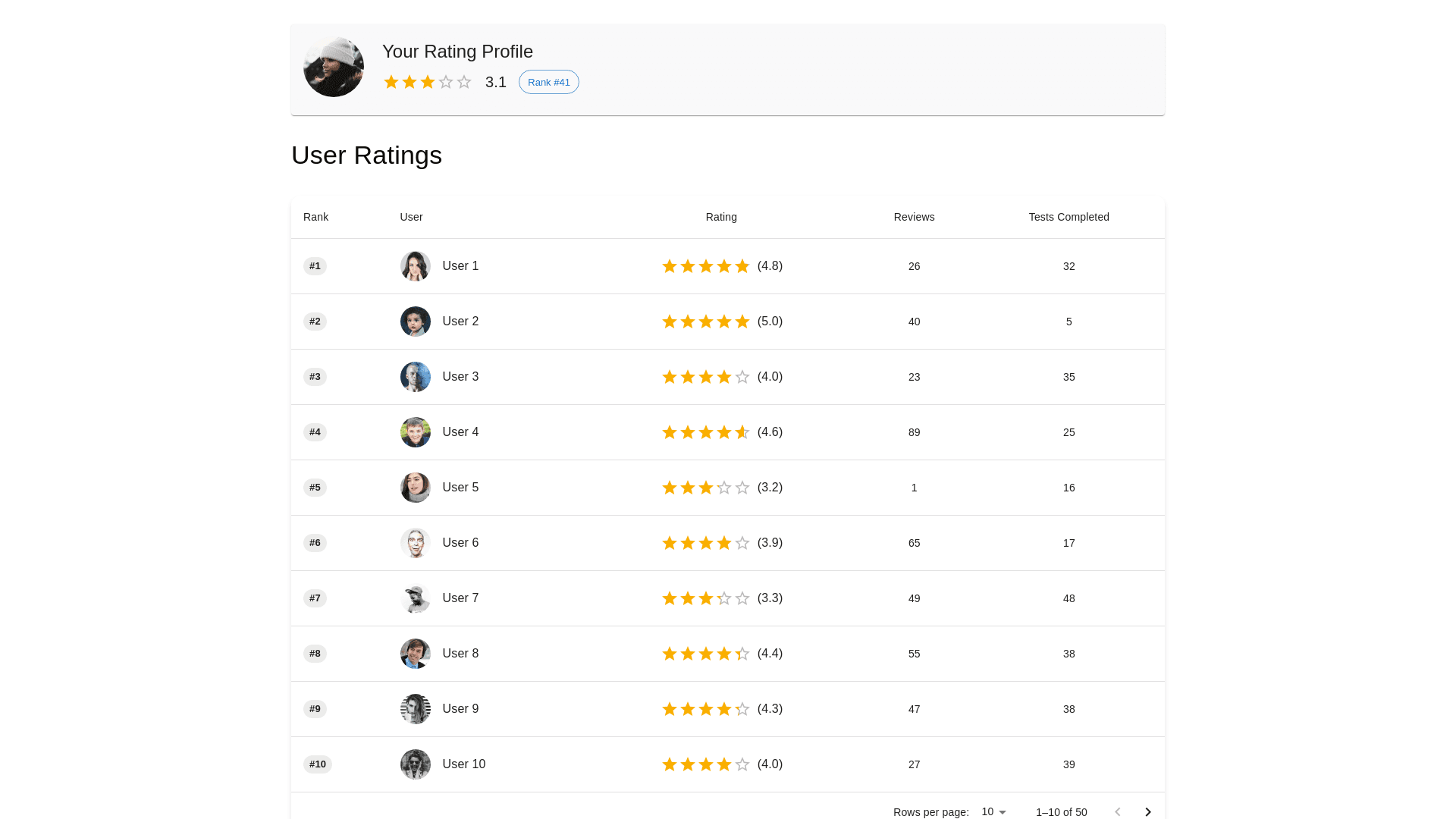Go to next page of ratings
Screen dimensions: 1456x819
point(1147,811)
